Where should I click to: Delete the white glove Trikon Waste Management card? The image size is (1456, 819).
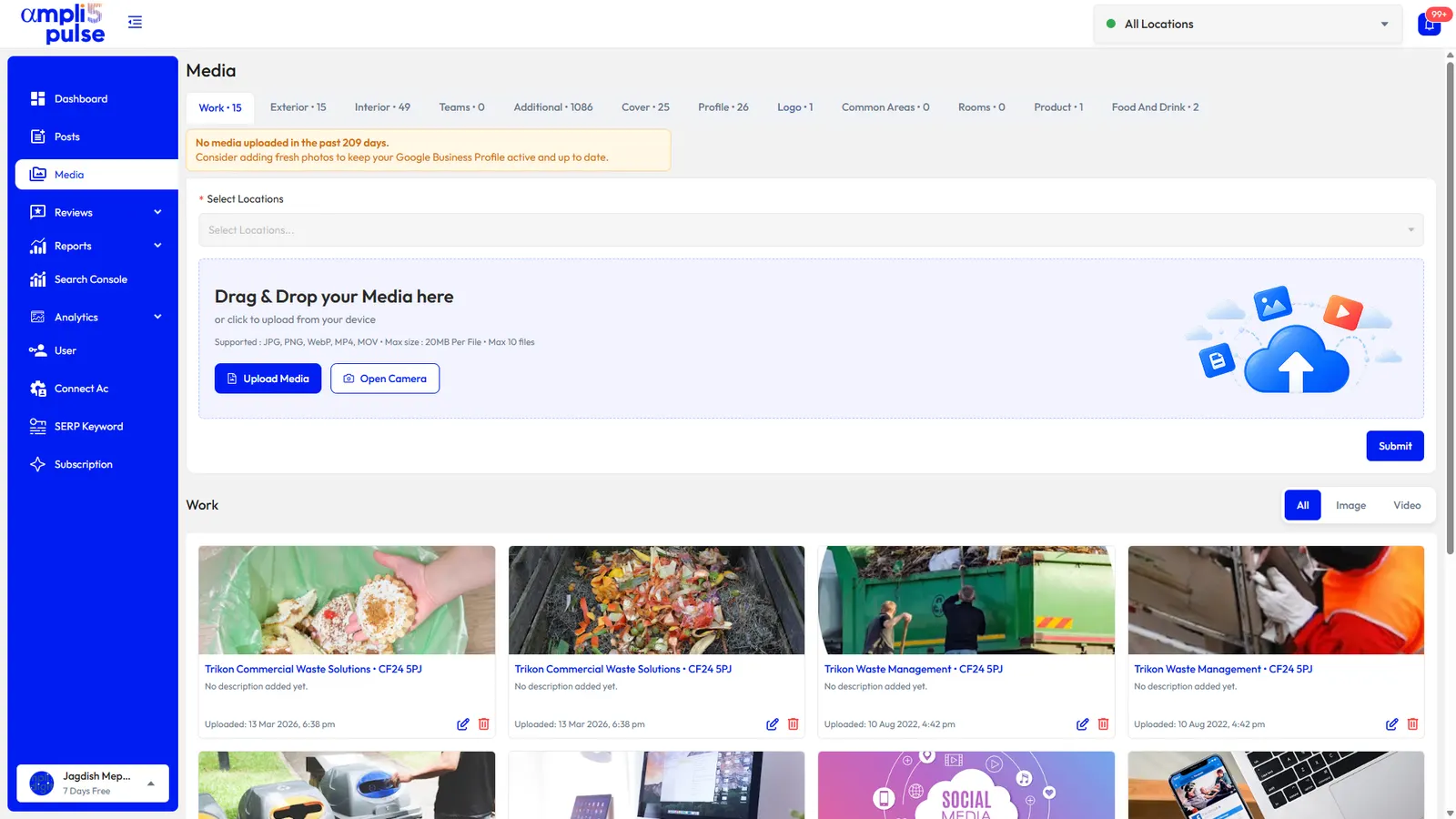click(1412, 724)
